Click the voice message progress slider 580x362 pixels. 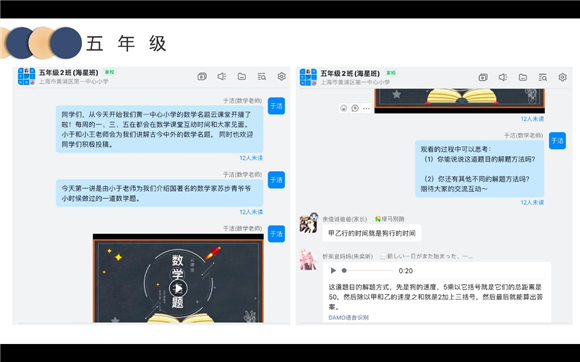[x=367, y=271]
